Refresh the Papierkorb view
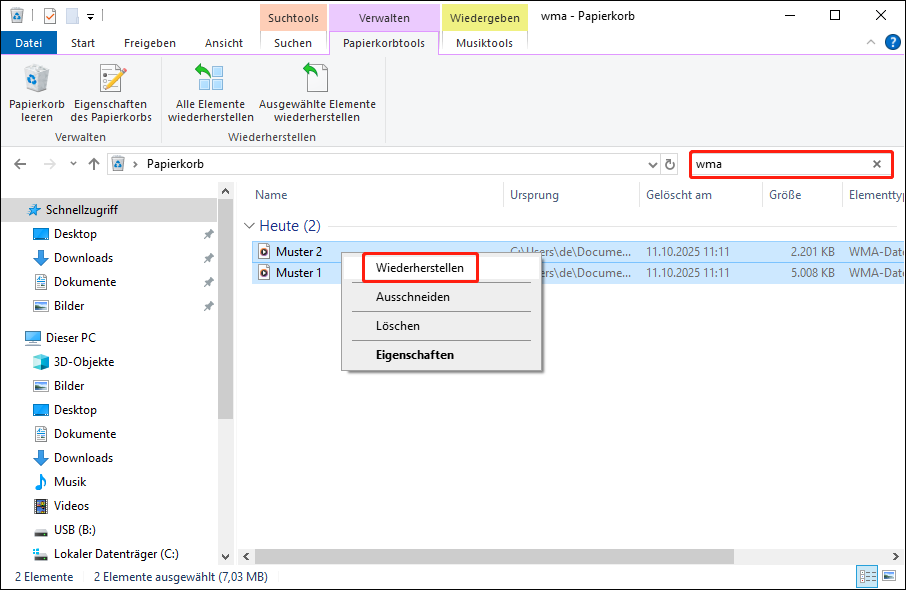 coord(670,164)
